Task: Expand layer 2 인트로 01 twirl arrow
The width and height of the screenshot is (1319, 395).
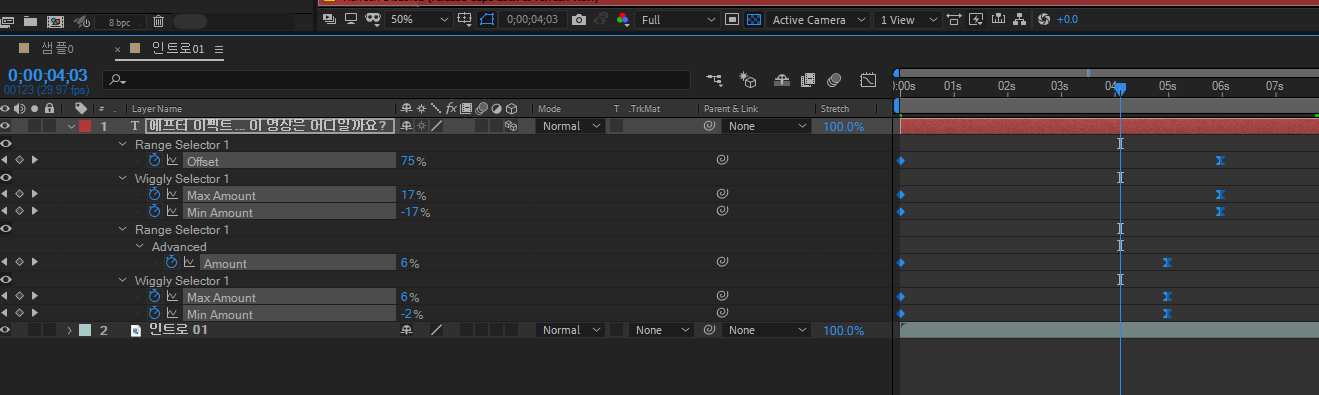Action: [70, 330]
